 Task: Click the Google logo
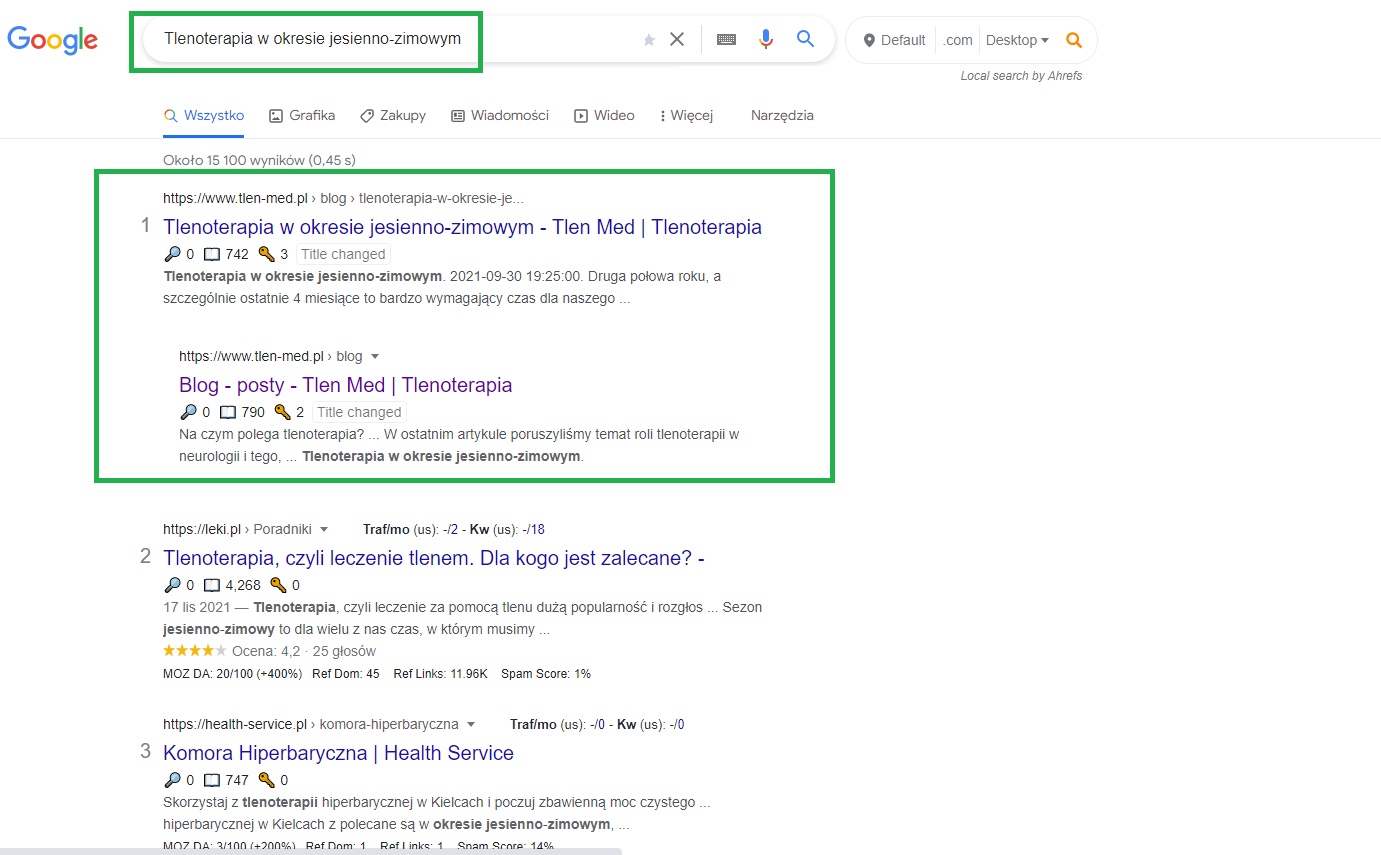52,40
